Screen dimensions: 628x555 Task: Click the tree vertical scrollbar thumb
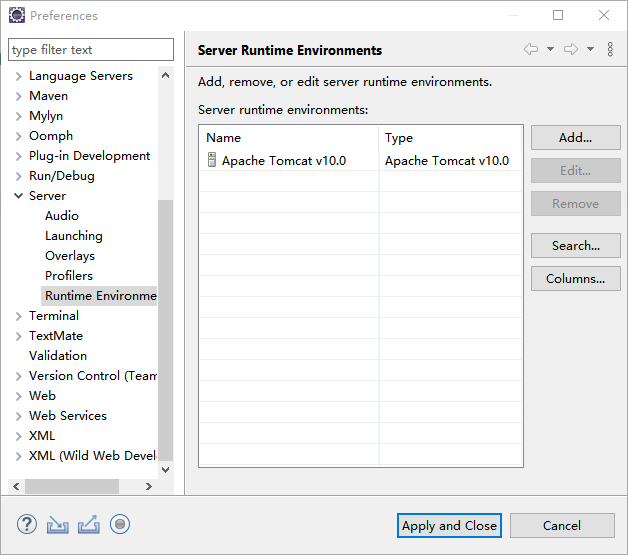click(165, 330)
